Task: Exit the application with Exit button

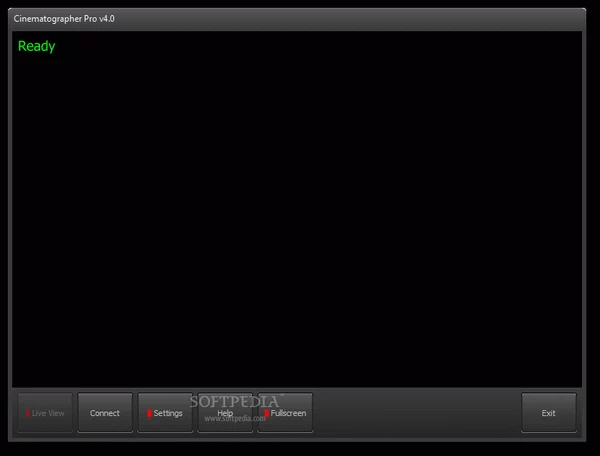Action: point(548,413)
